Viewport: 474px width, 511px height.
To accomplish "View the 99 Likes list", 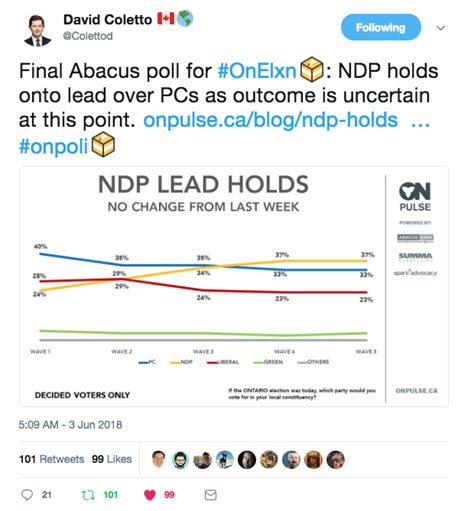I will (x=112, y=459).
